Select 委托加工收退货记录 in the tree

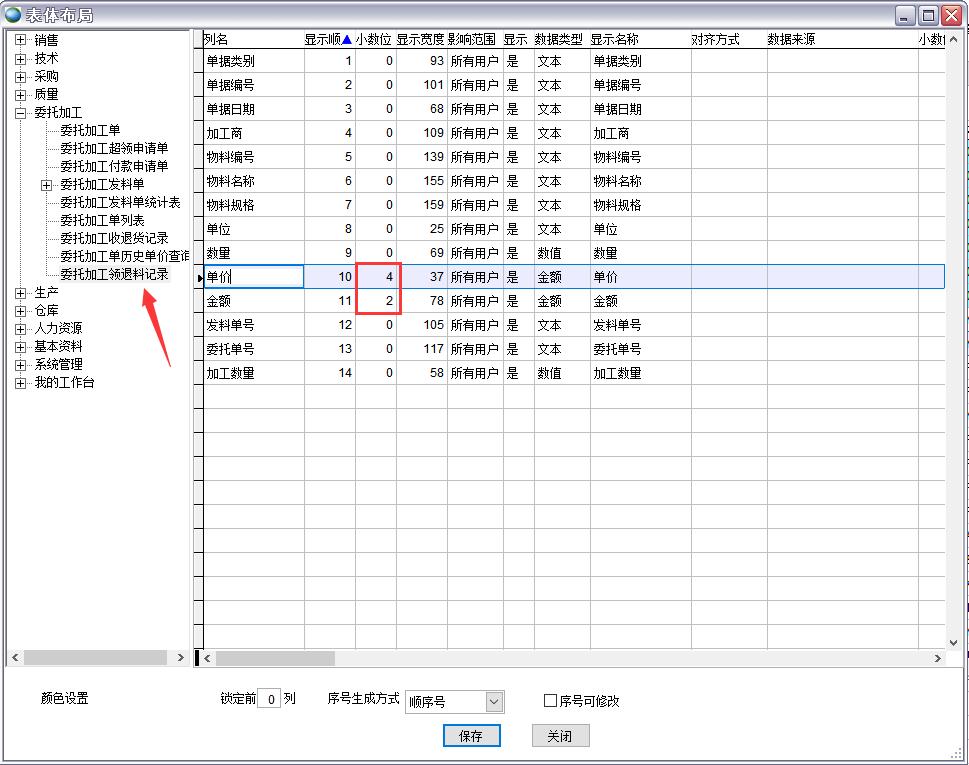coord(114,238)
